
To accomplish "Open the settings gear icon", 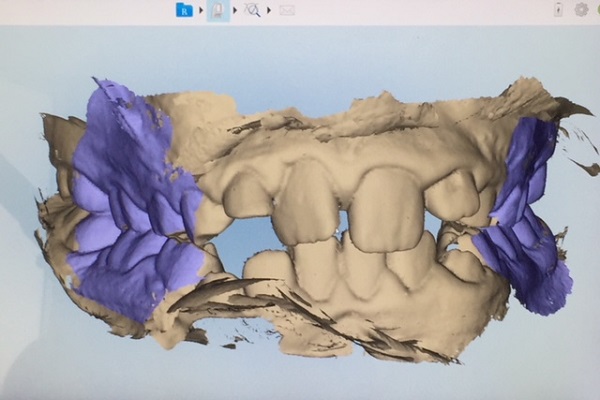I will coord(581,10).
